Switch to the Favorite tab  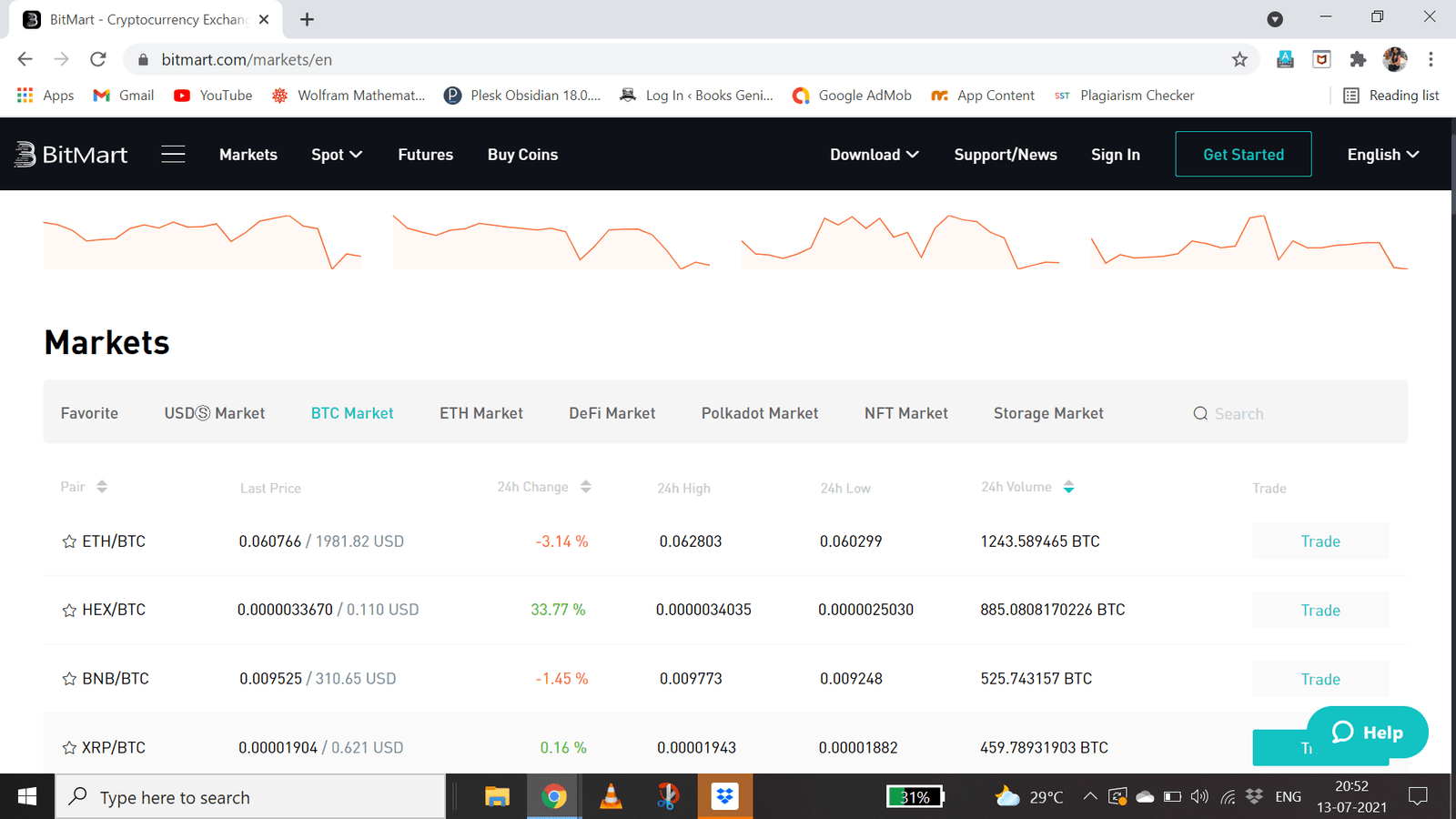89,413
